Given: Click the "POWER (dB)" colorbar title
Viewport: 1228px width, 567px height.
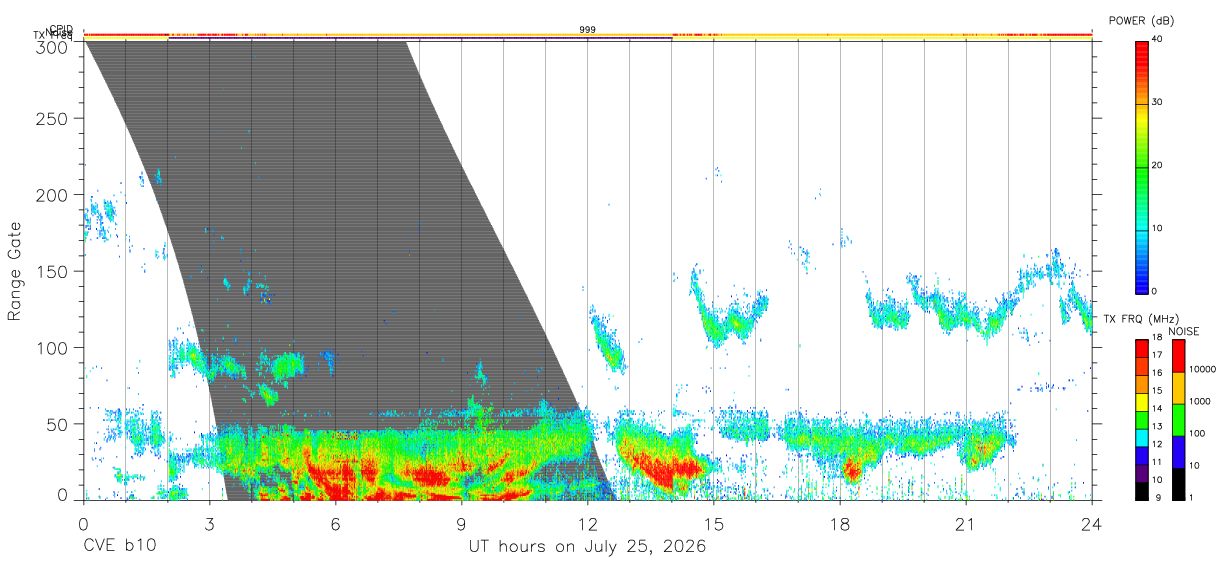Looking at the screenshot, I should tap(1142, 20).
